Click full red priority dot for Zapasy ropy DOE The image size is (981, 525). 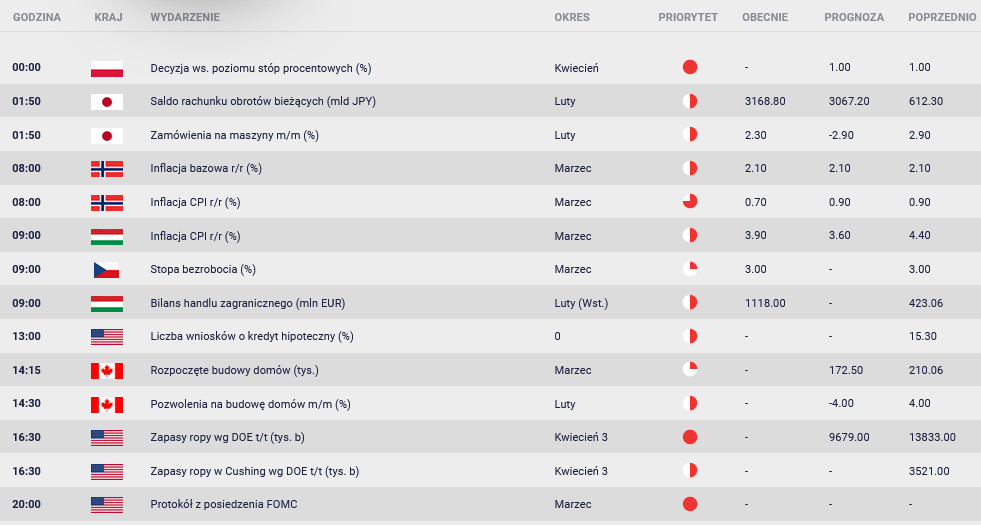pos(689,437)
